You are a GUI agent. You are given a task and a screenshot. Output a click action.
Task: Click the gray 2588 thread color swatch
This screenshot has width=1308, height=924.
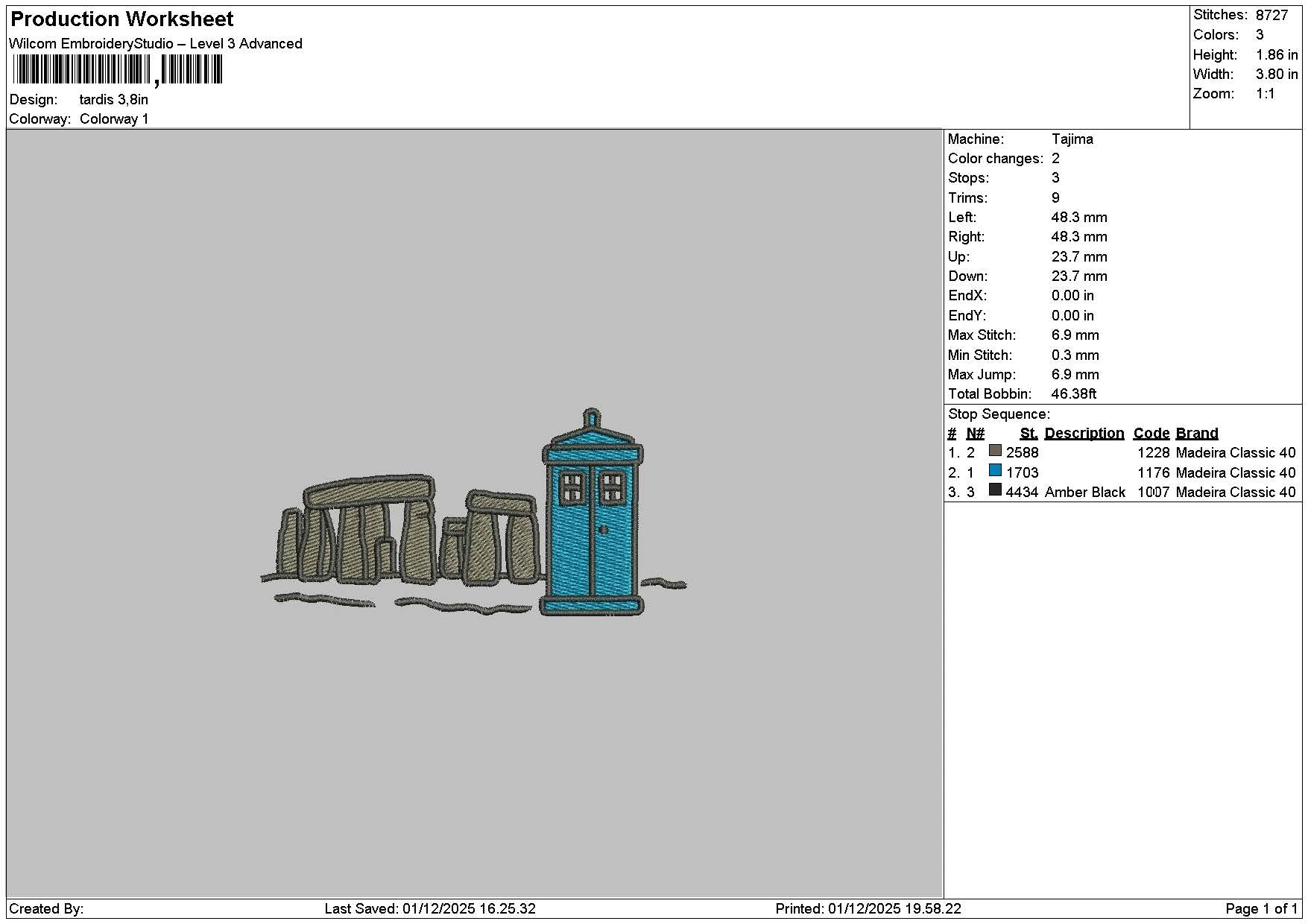(995, 451)
